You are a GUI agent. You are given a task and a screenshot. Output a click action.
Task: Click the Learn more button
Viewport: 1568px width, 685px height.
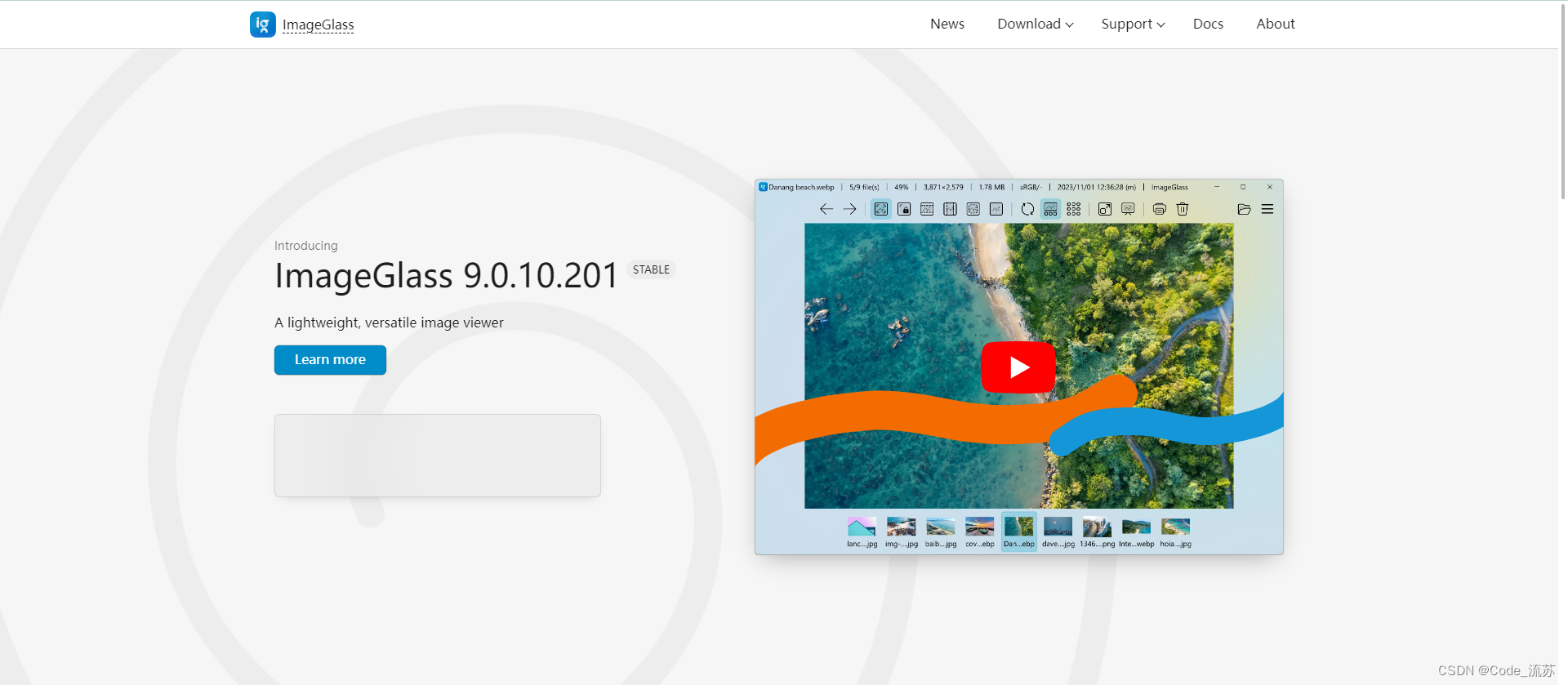click(x=330, y=360)
